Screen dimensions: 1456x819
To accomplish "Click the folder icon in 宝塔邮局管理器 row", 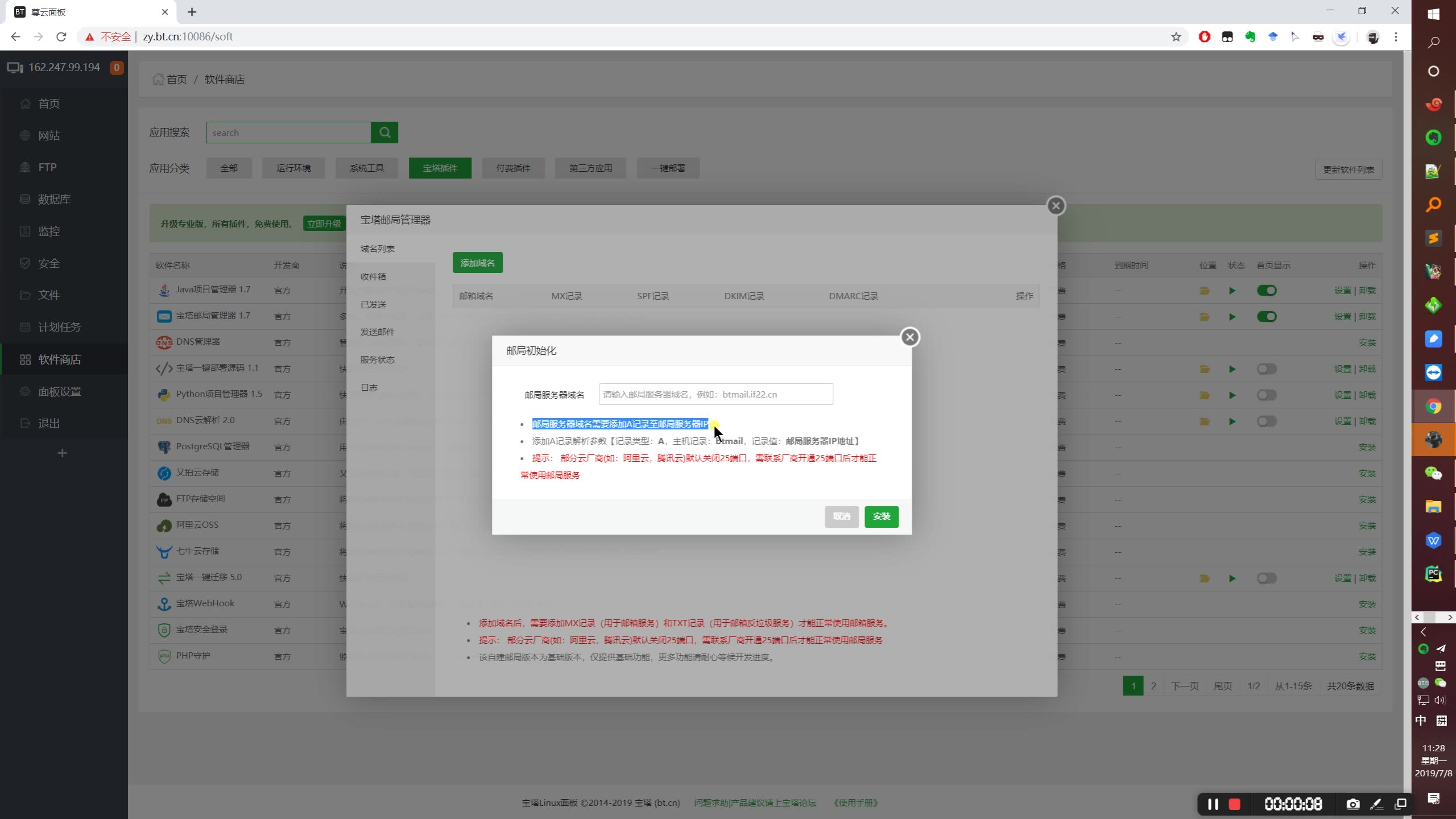I will click(1205, 317).
